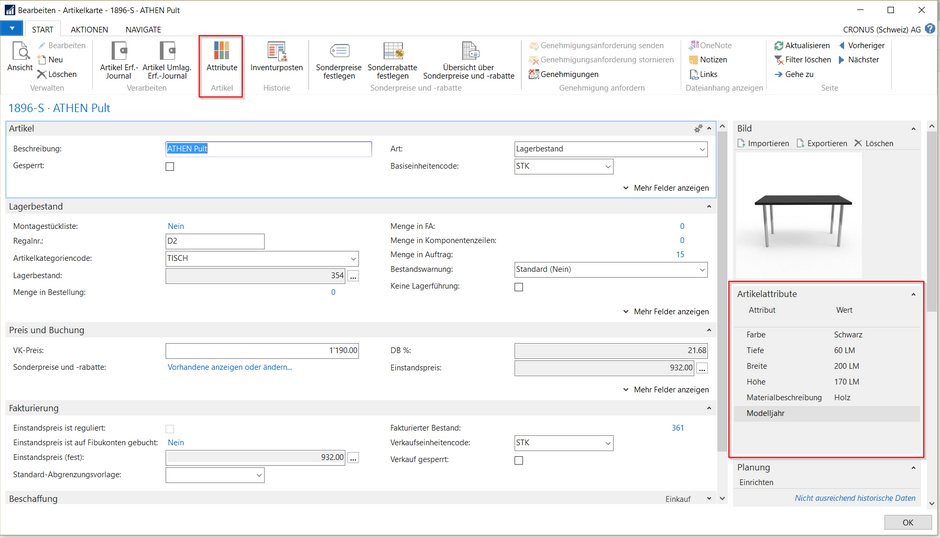Viewport: 940px width, 538px height.
Task: Import a picture with Importieren
Action: (763, 143)
